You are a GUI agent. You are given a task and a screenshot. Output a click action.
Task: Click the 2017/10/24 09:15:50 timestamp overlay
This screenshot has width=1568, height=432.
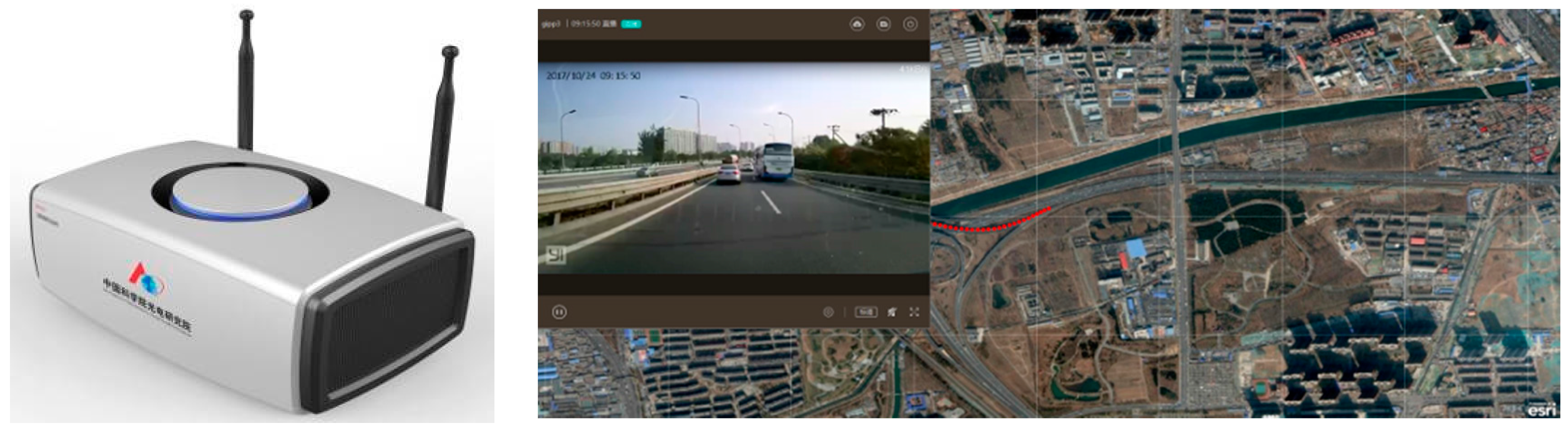pyautogui.click(x=594, y=76)
